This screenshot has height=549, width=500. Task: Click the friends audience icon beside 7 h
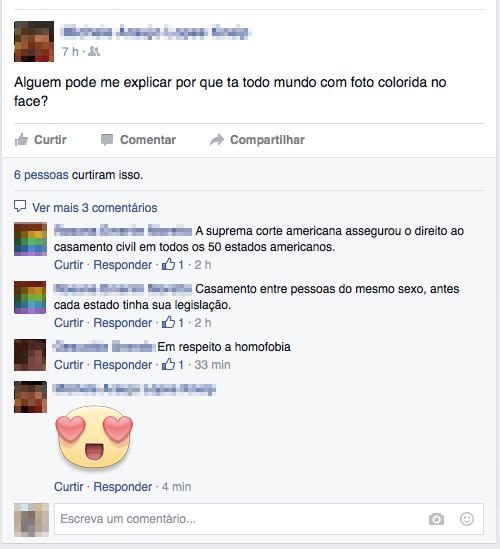94,51
